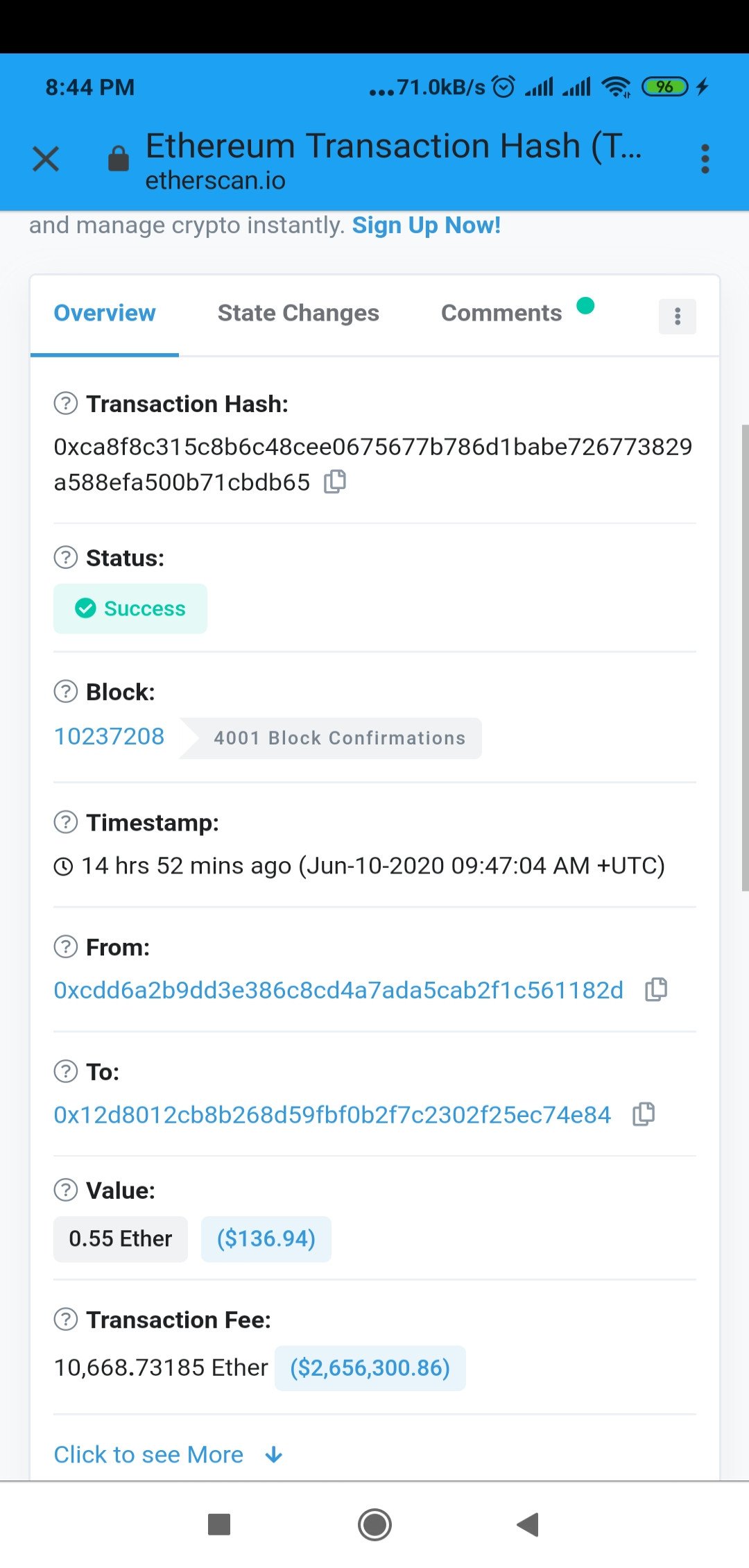749x1568 pixels.
Task: Open block 10237208 link
Action: click(110, 737)
